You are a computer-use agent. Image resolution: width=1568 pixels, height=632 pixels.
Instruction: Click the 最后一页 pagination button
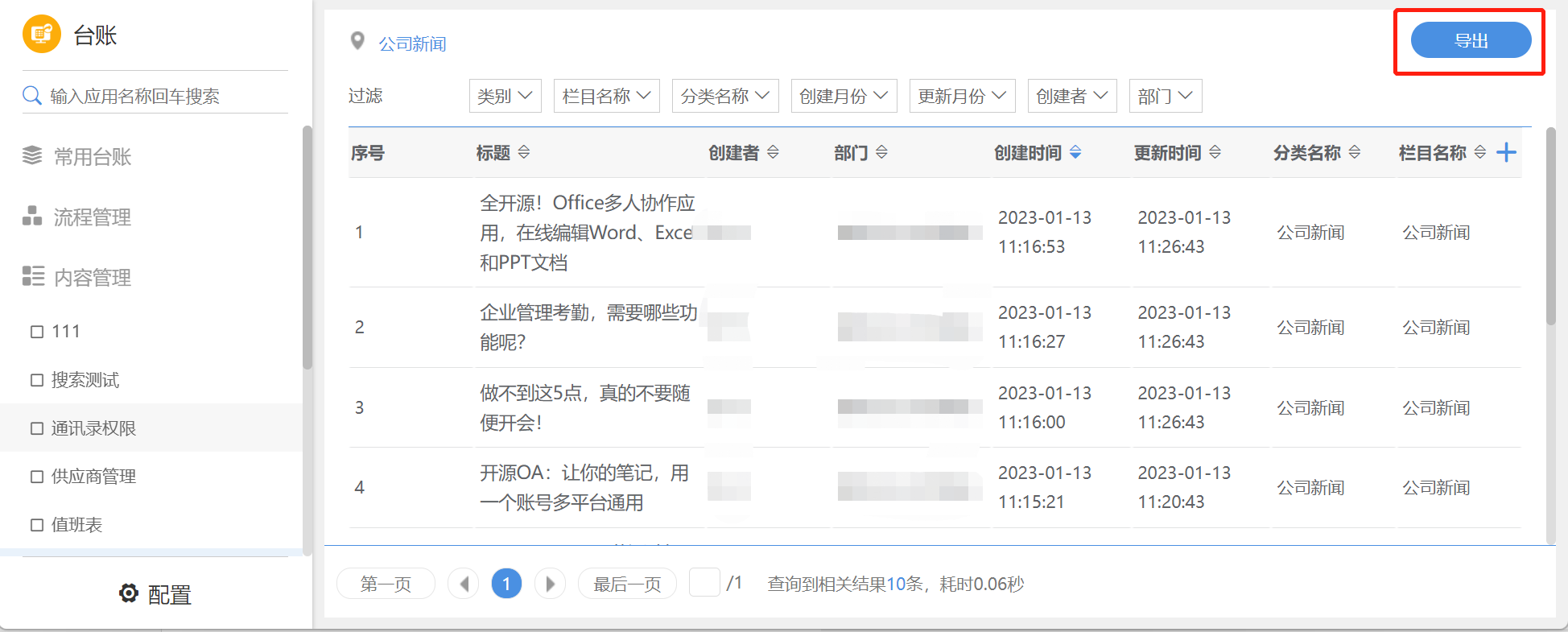(627, 584)
